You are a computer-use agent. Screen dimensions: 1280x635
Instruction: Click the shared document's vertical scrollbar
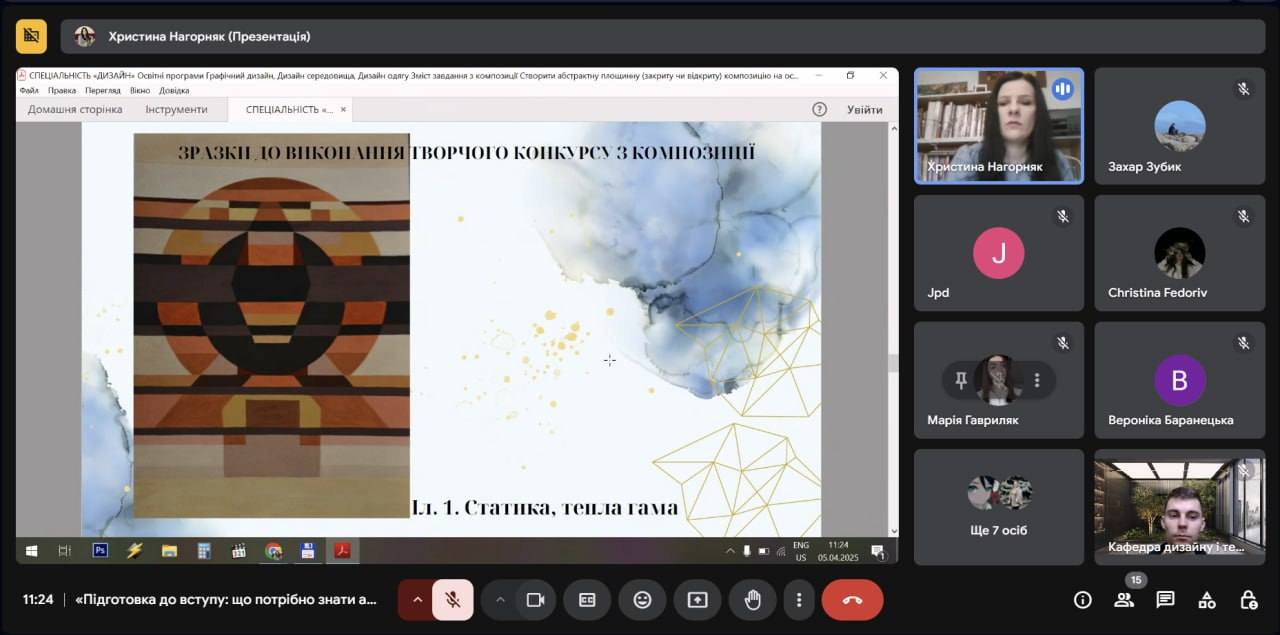point(893,364)
